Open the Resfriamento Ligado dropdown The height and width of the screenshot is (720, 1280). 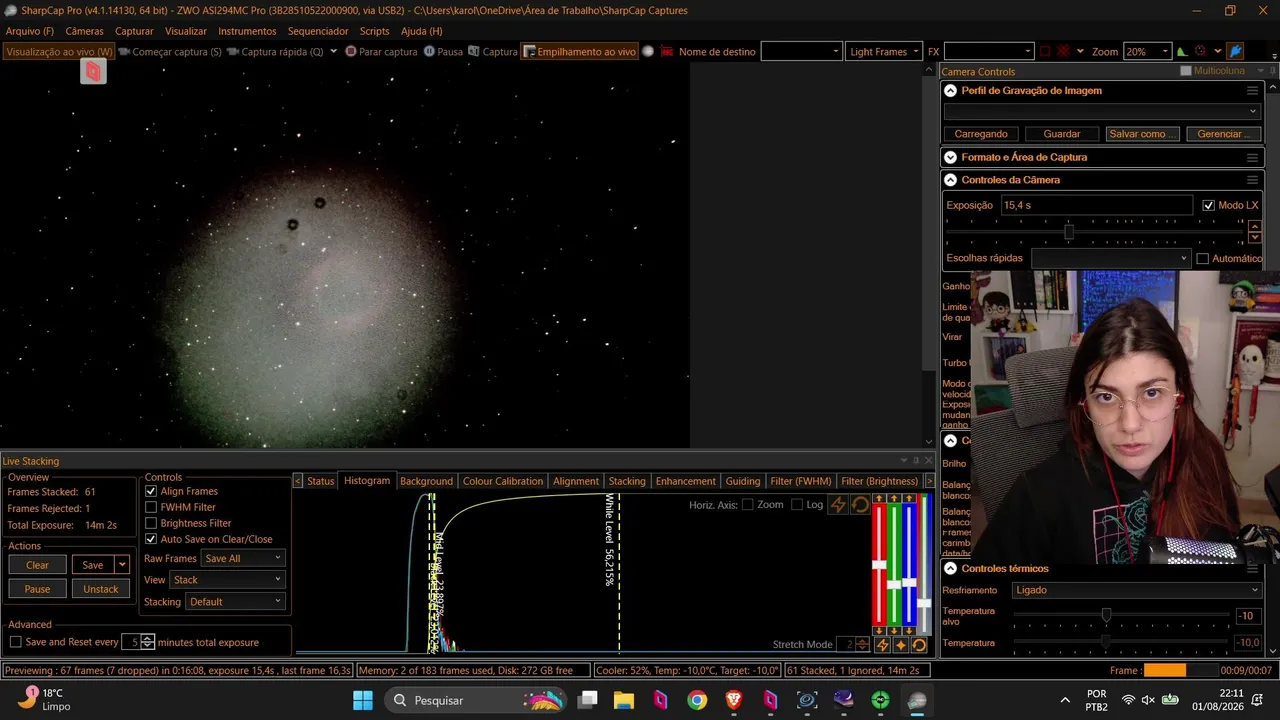(1136, 590)
